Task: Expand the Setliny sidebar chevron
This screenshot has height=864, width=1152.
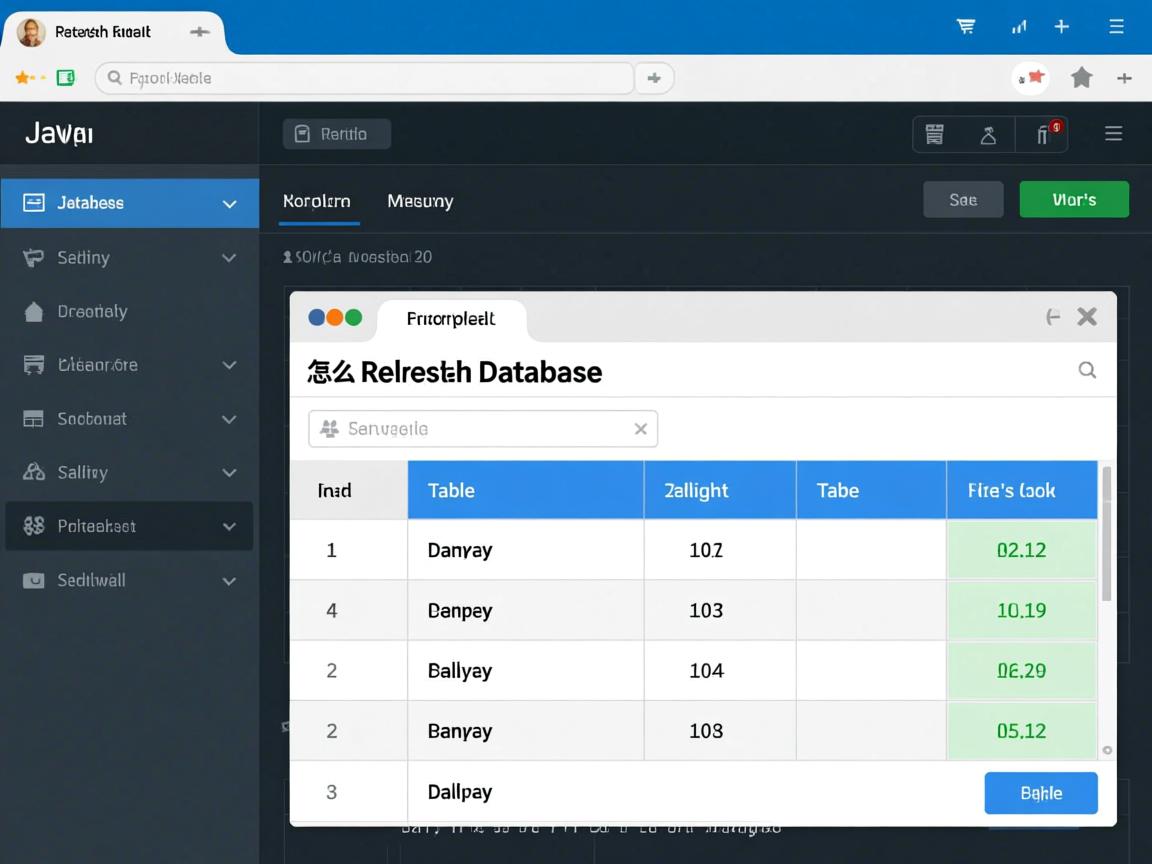Action: 229,258
